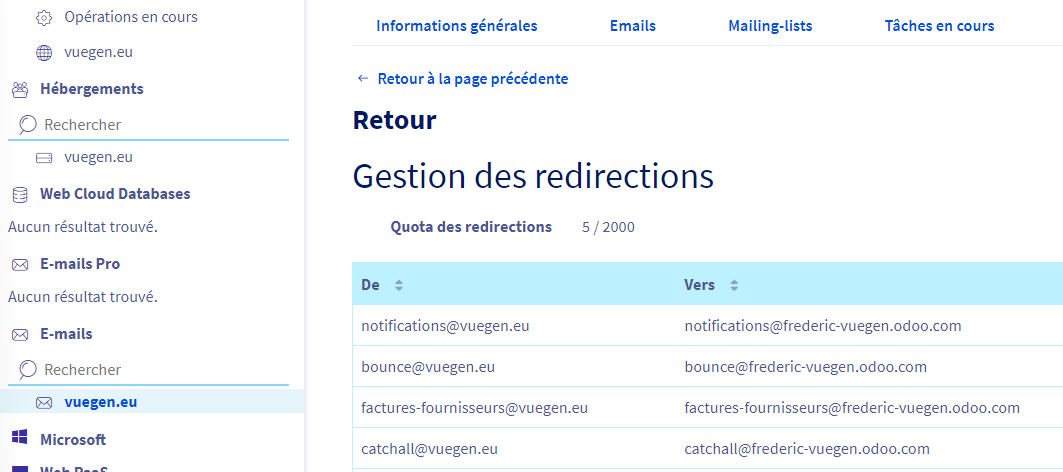This screenshot has height=472, width=1063.
Task: Click the Microsoft Windows logo icon
Action: click(19, 439)
